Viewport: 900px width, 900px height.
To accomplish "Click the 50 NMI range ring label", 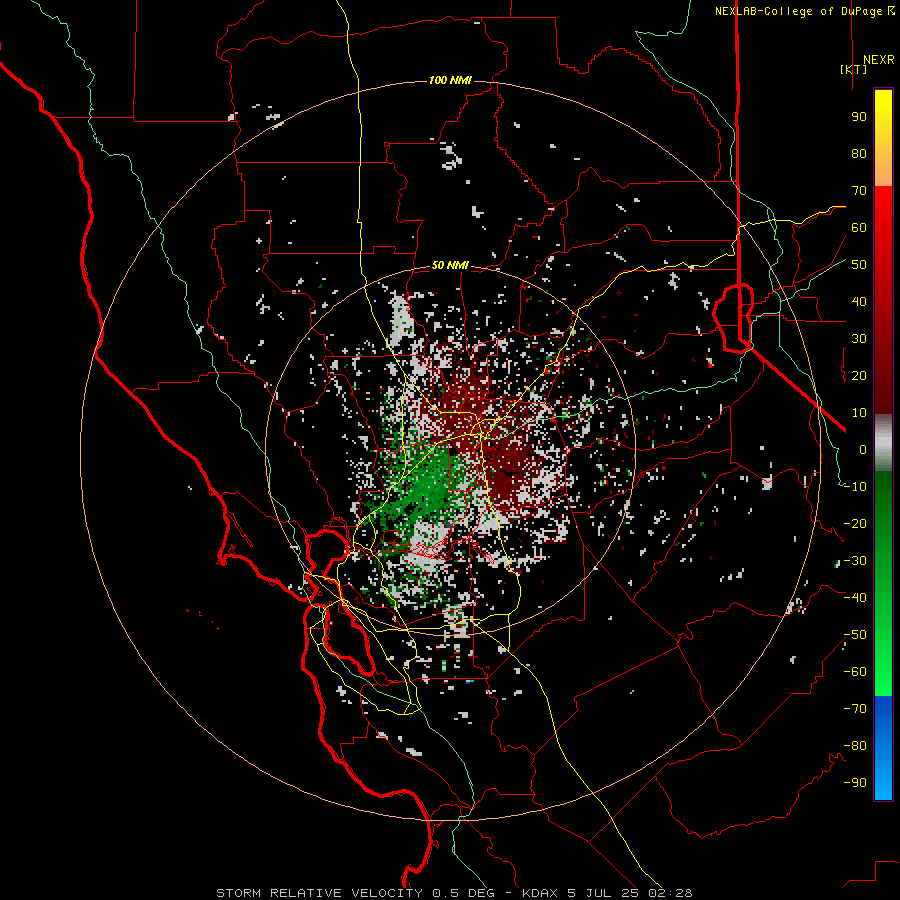I will [450, 265].
